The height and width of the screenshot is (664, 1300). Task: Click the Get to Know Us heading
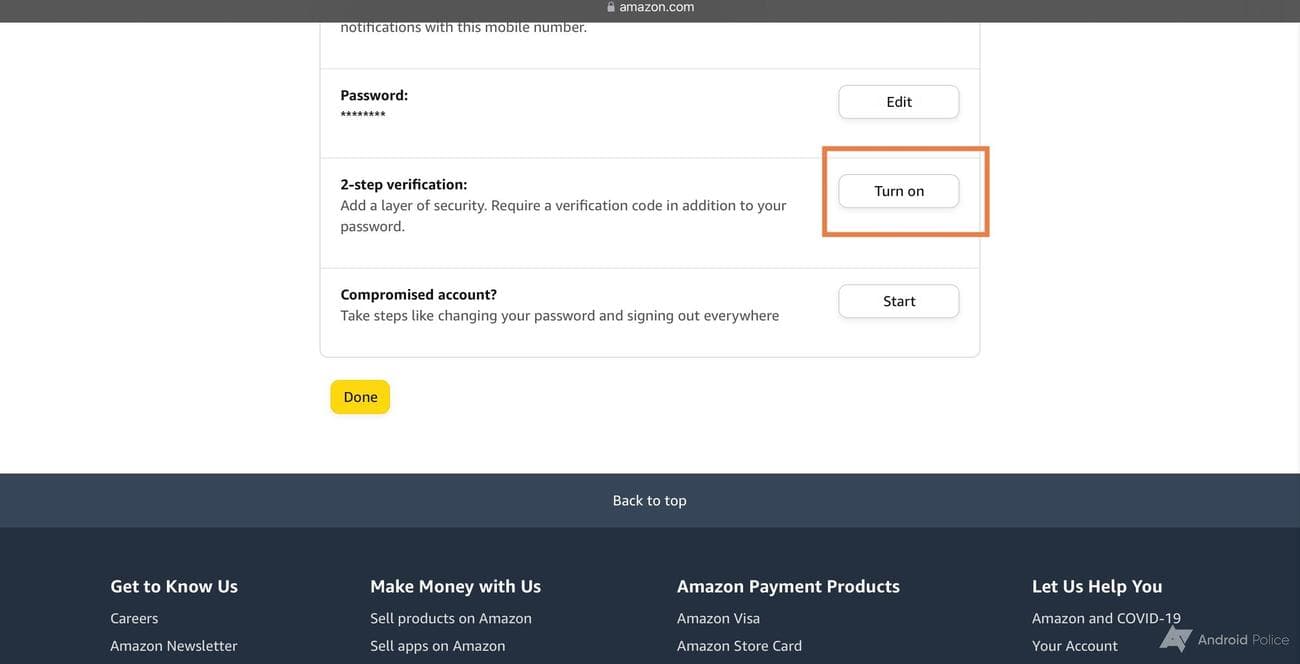click(x=174, y=586)
